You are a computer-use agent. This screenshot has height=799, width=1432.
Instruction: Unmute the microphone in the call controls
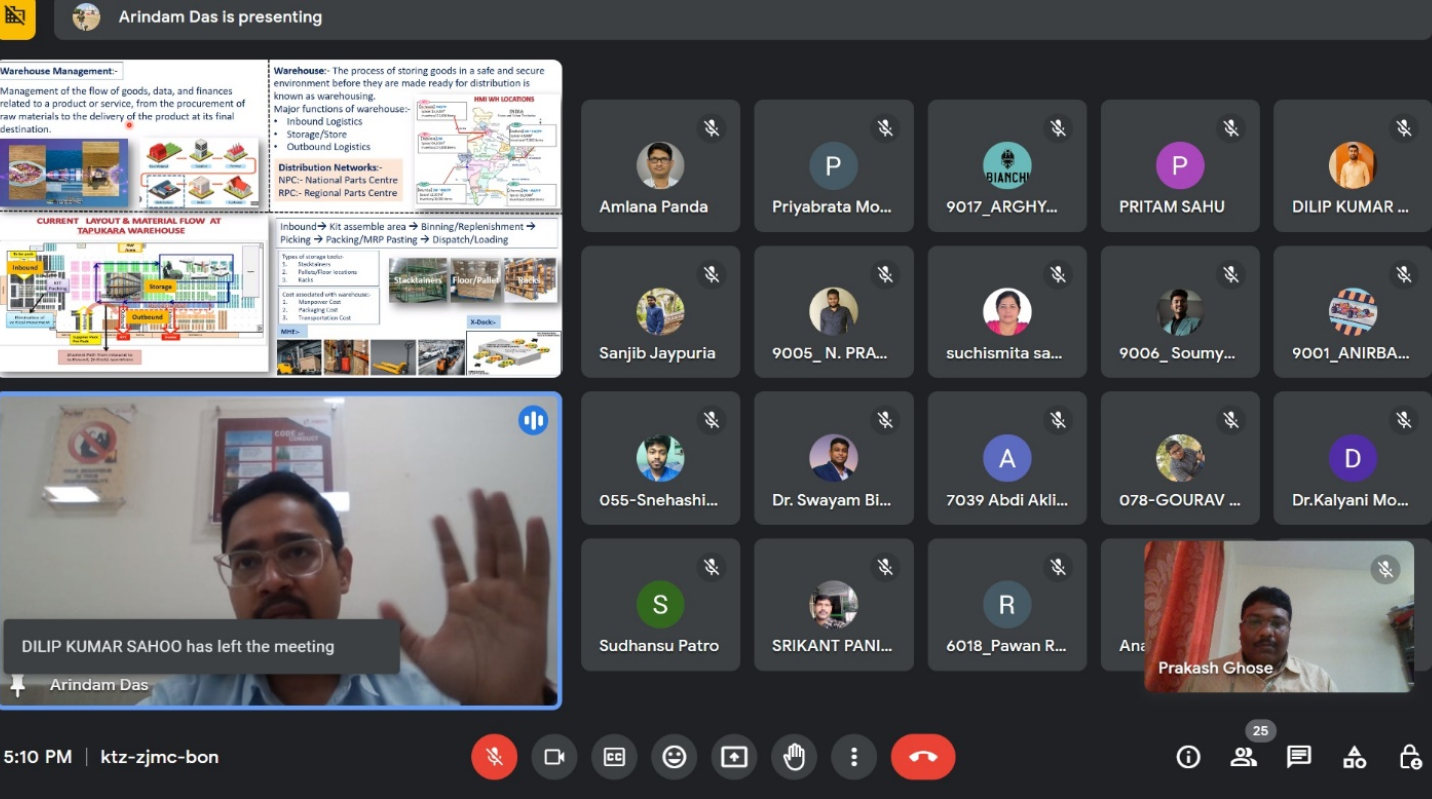[494, 757]
